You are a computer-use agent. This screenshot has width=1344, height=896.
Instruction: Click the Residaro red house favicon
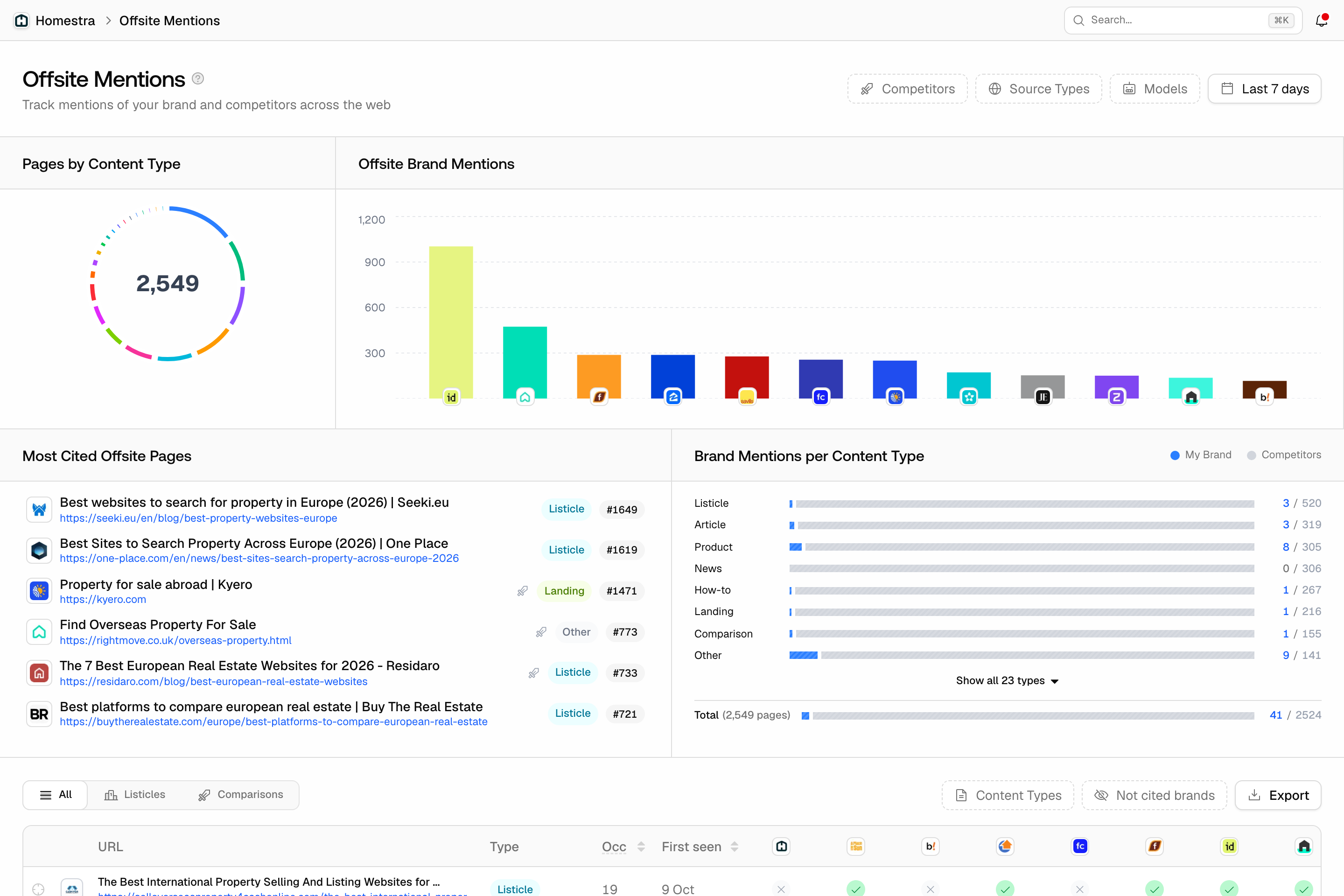[39, 673]
